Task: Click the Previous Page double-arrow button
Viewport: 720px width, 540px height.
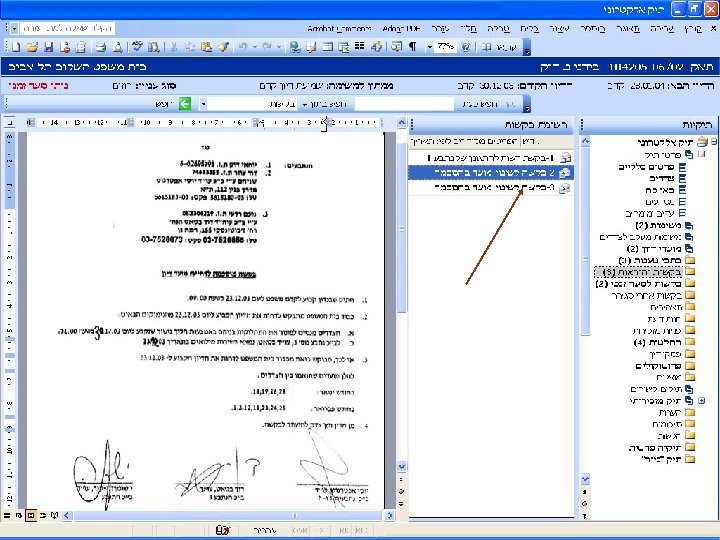Action: pyautogui.click(x=401, y=479)
